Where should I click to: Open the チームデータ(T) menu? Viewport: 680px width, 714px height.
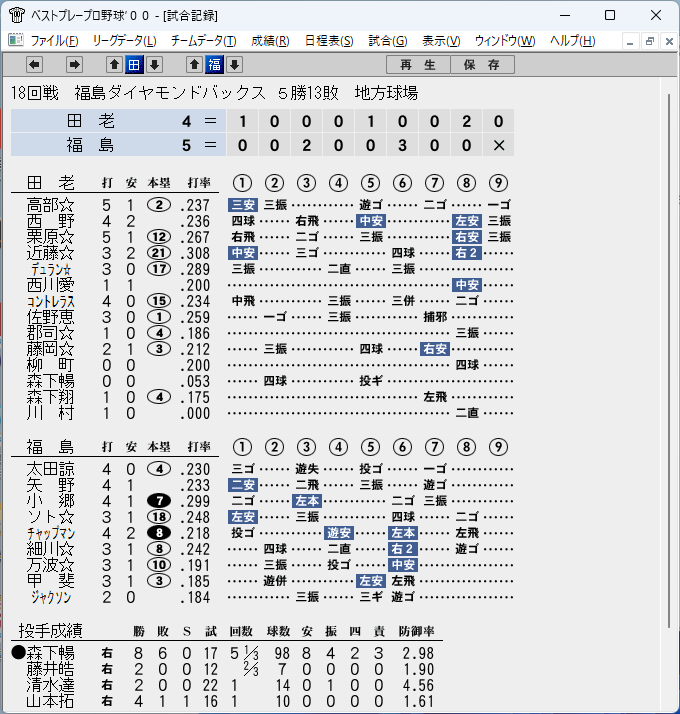204,41
